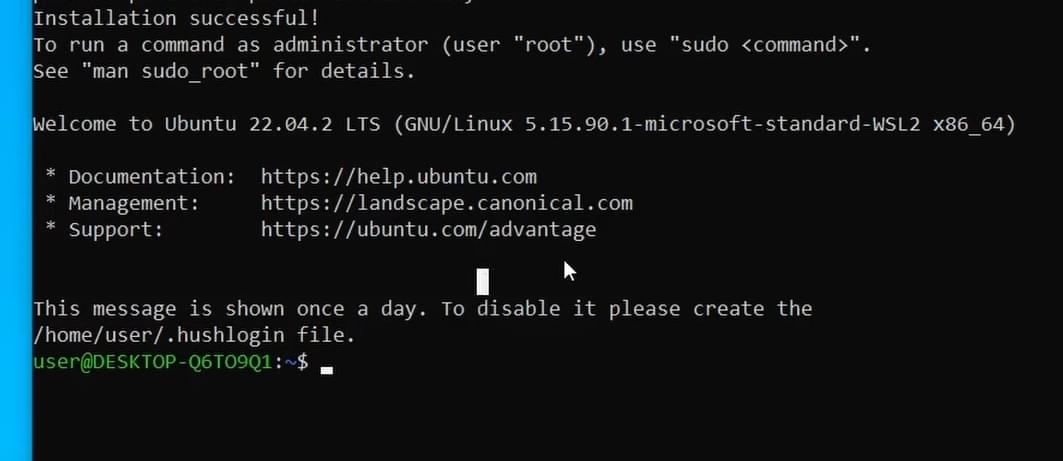Click the quoted "root" user word
1063x461 pixels.
click(x=543, y=45)
